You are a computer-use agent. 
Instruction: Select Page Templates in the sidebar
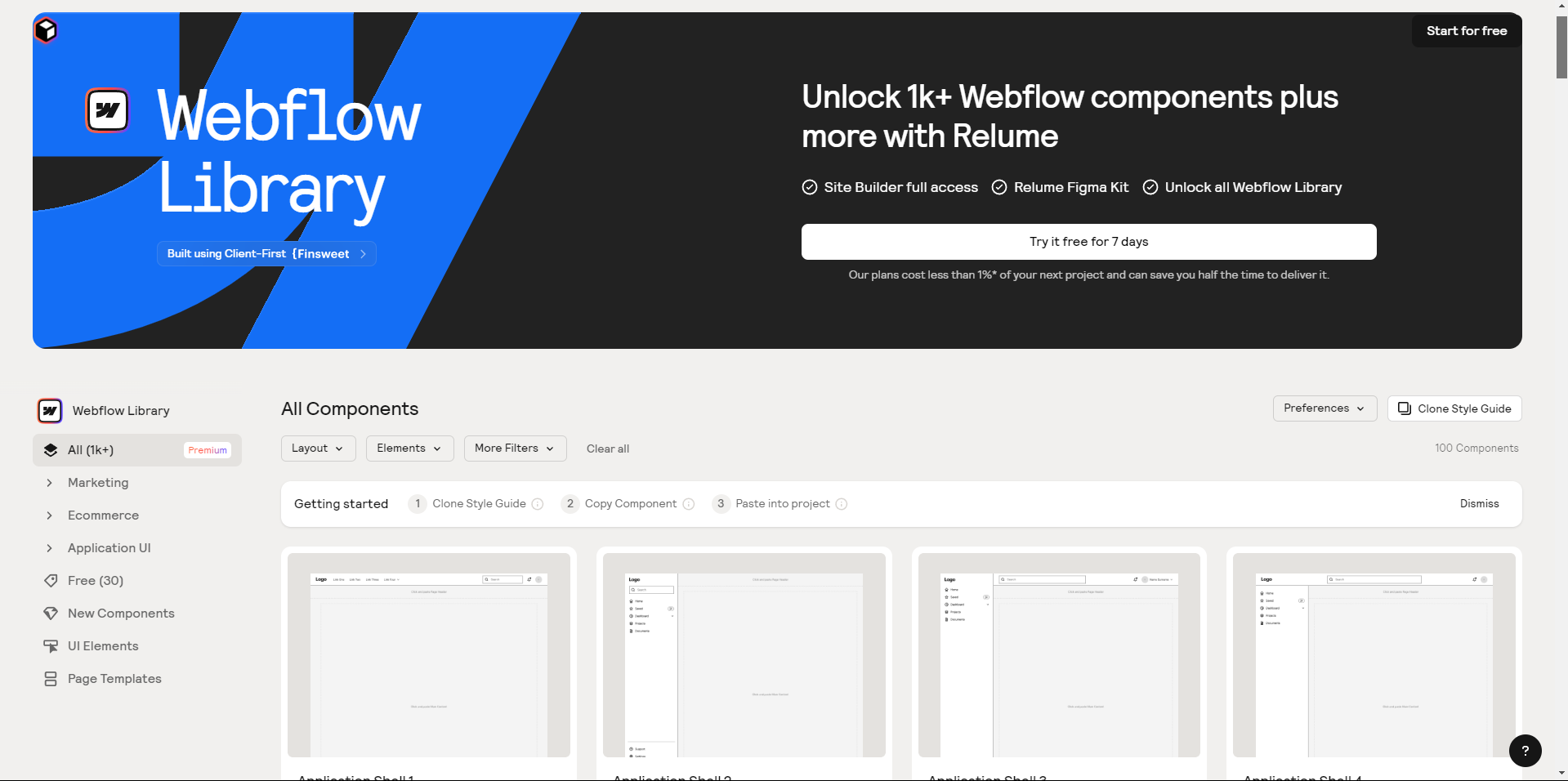tap(137, 679)
